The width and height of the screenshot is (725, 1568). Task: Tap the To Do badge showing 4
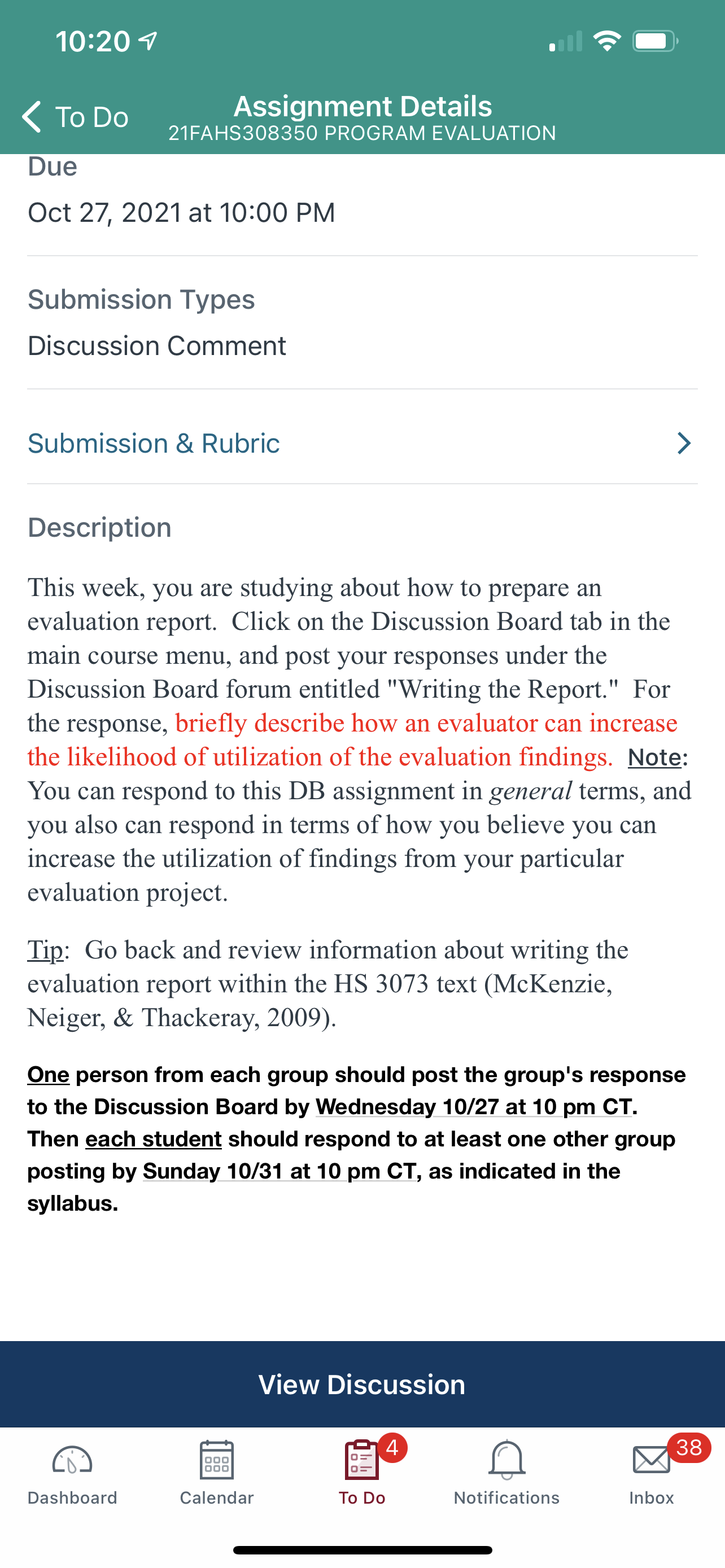click(x=392, y=1447)
